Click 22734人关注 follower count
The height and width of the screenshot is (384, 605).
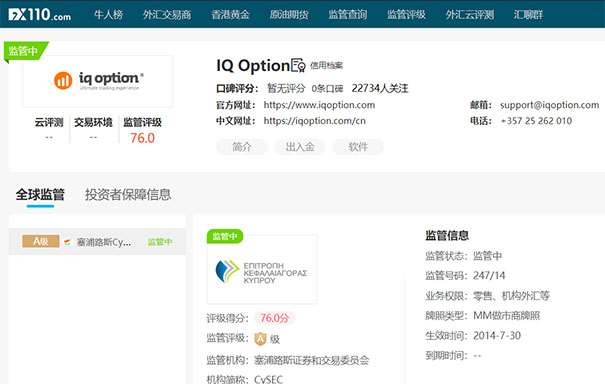[380, 88]
